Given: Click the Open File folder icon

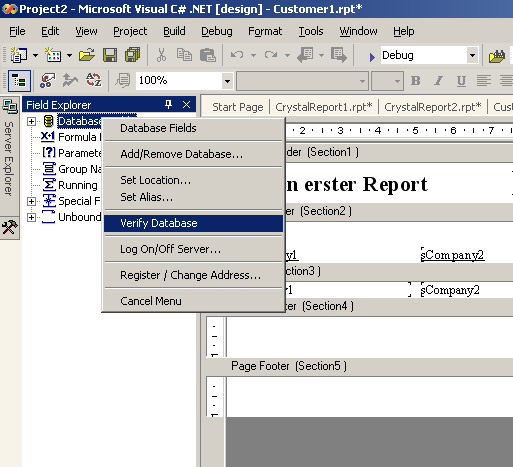Looking at the screenshot, I should pyautogui.click(x=87, y=55).
